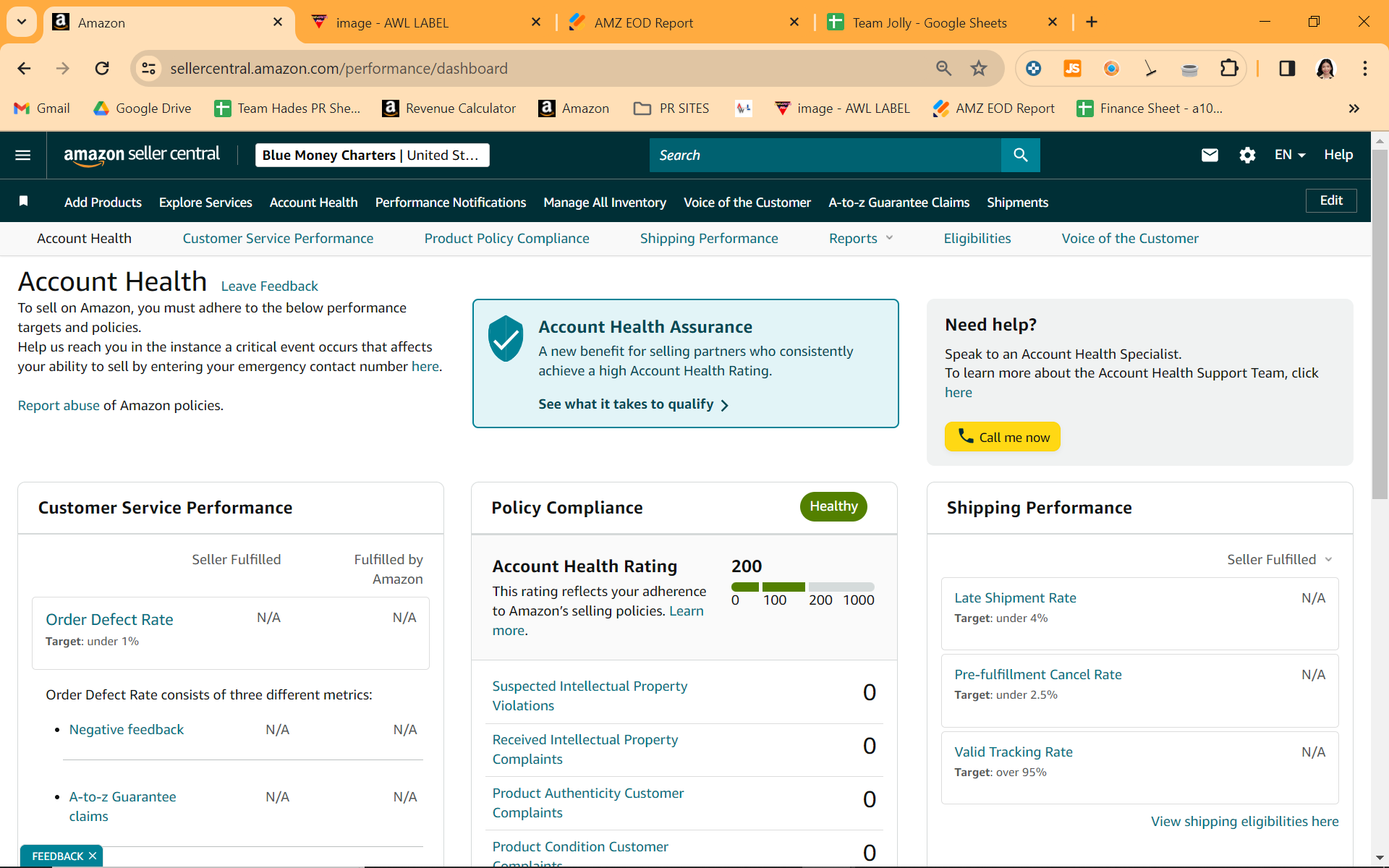Open the Blue Money Charters account switcher
Image resolution: width=1389 pixels, height=868 pixels.
click(372, 155)
